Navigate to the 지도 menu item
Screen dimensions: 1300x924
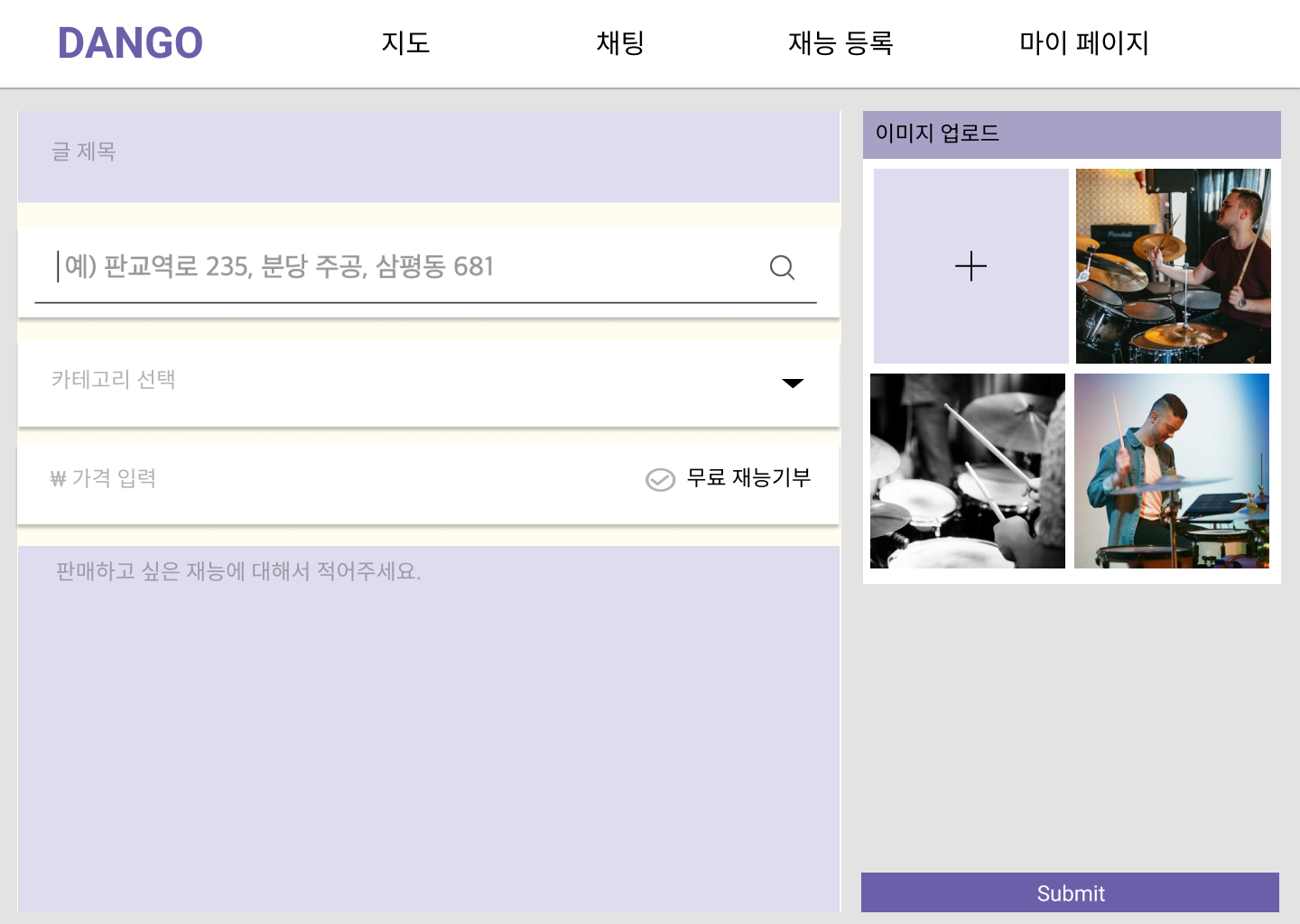tap(406, 42)
